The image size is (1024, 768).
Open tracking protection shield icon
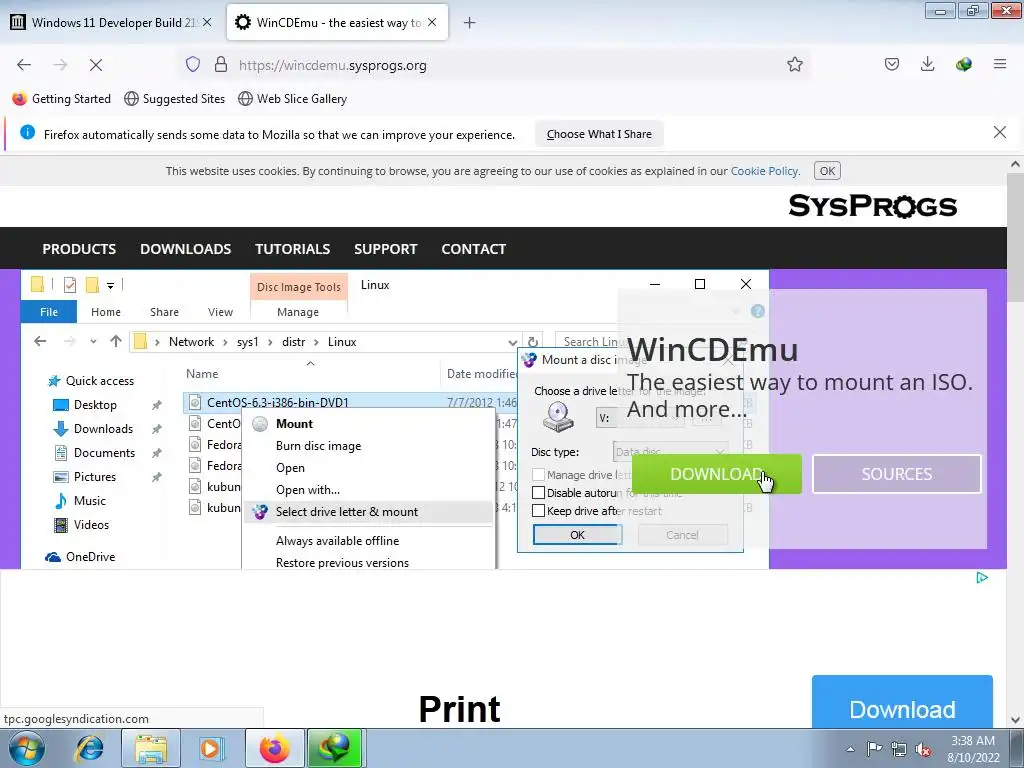tap(193, 64)
